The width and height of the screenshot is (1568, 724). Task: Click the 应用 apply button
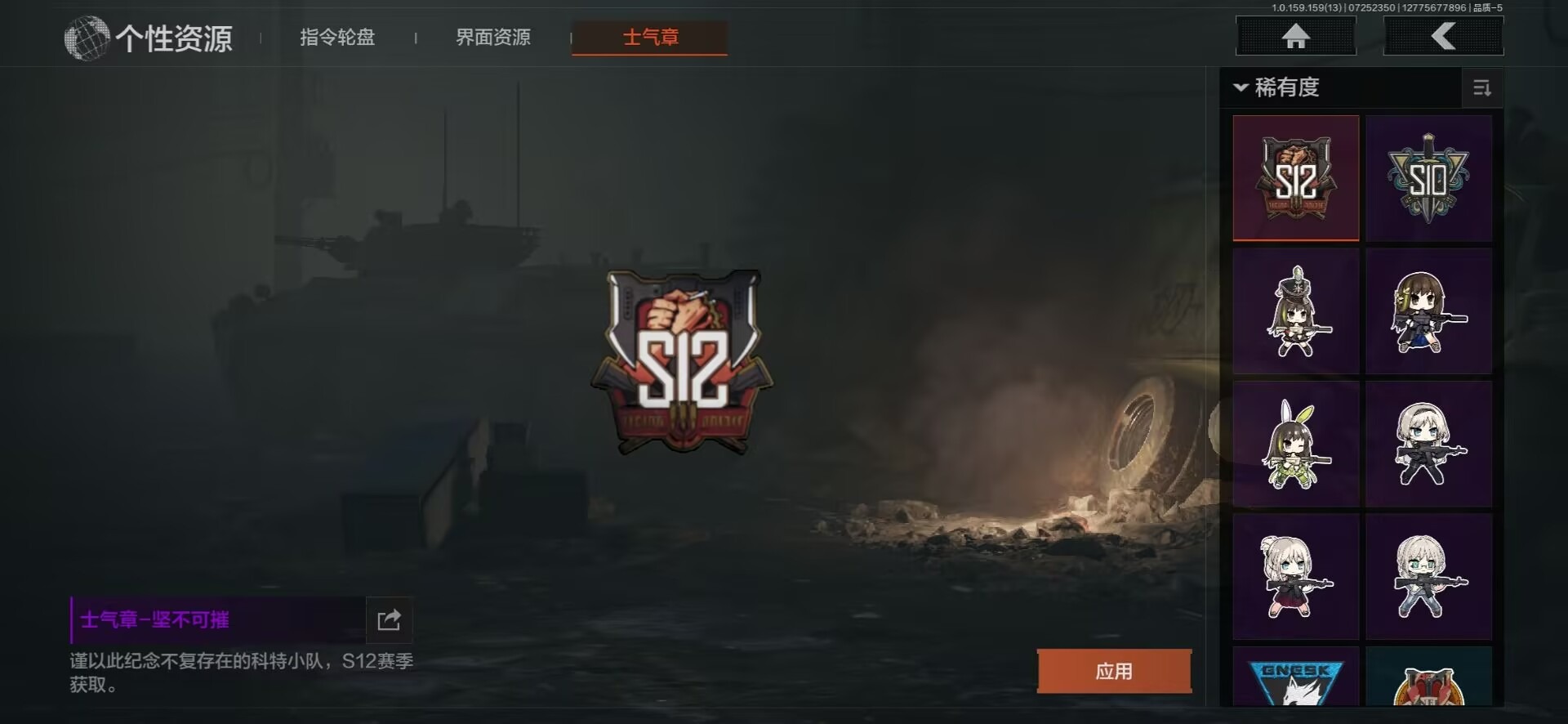tap(1115, 672)
